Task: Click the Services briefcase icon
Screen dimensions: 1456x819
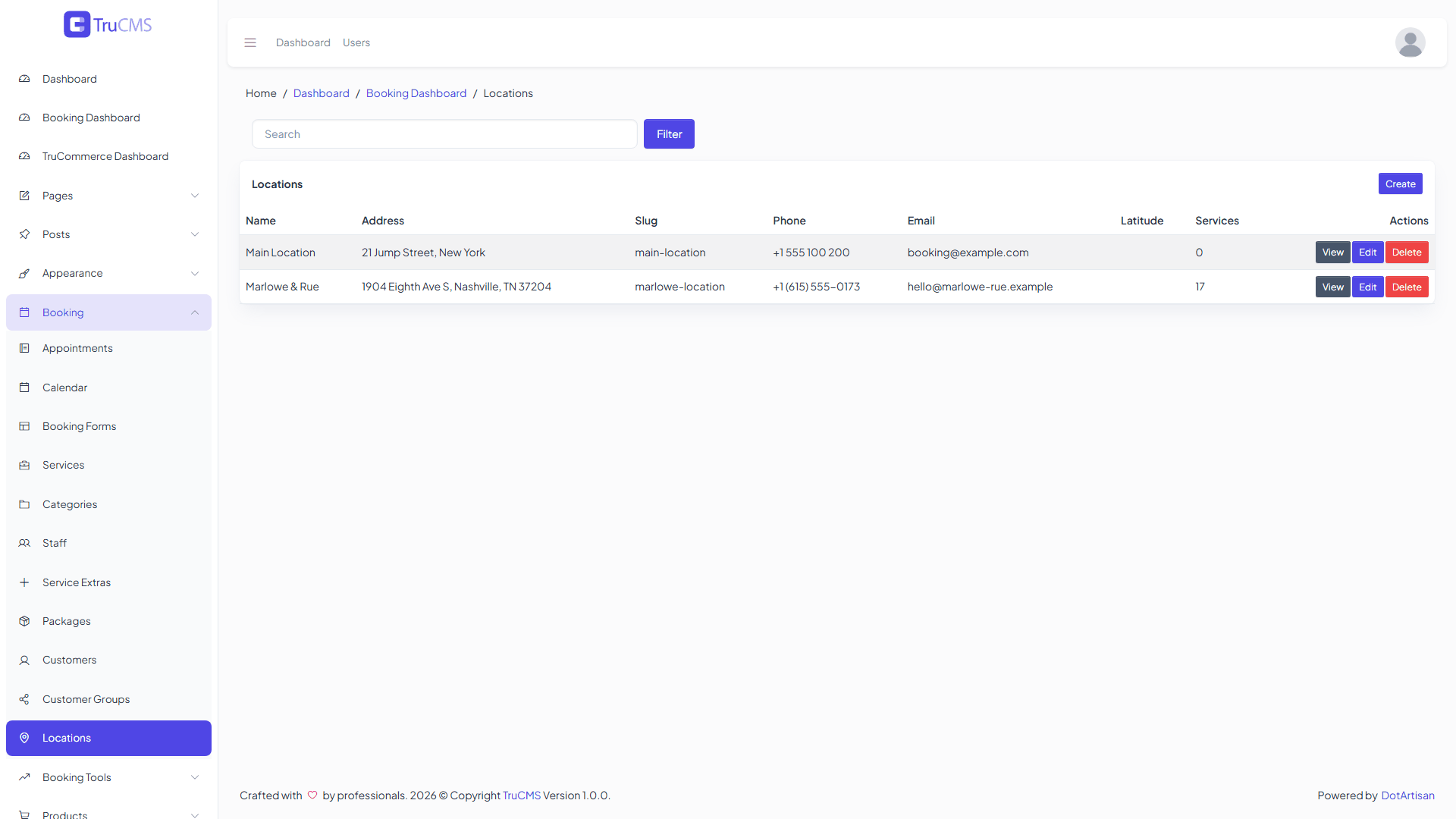Action: (x=24, y=465)
